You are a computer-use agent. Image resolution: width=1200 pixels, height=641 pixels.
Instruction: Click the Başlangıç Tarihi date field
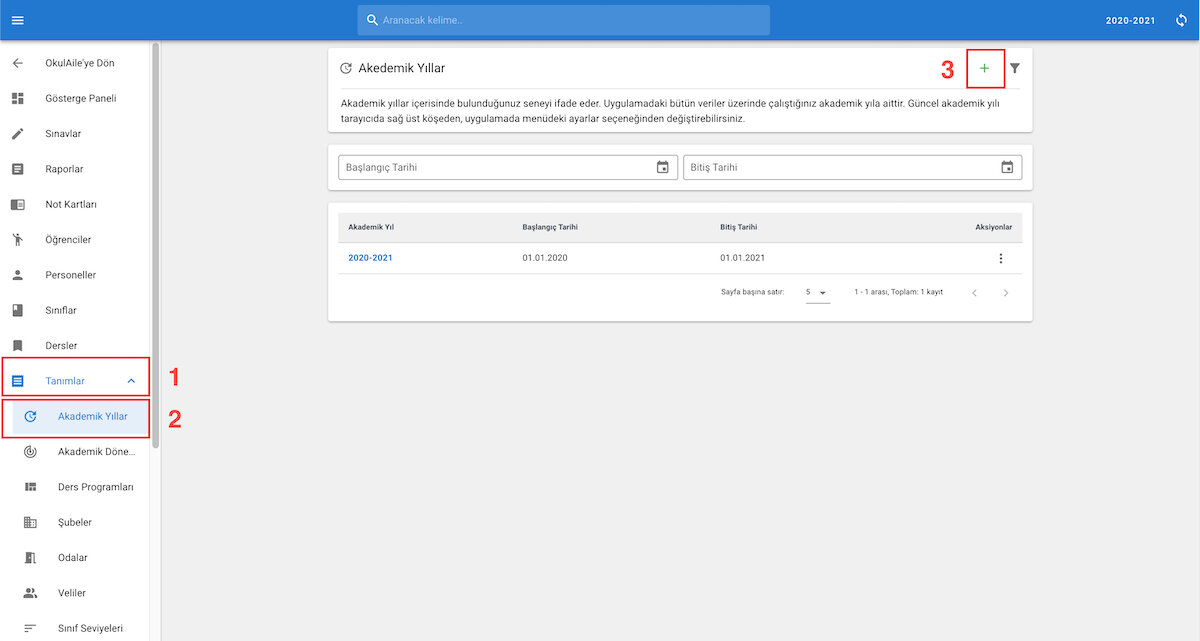tap(508, 167)
